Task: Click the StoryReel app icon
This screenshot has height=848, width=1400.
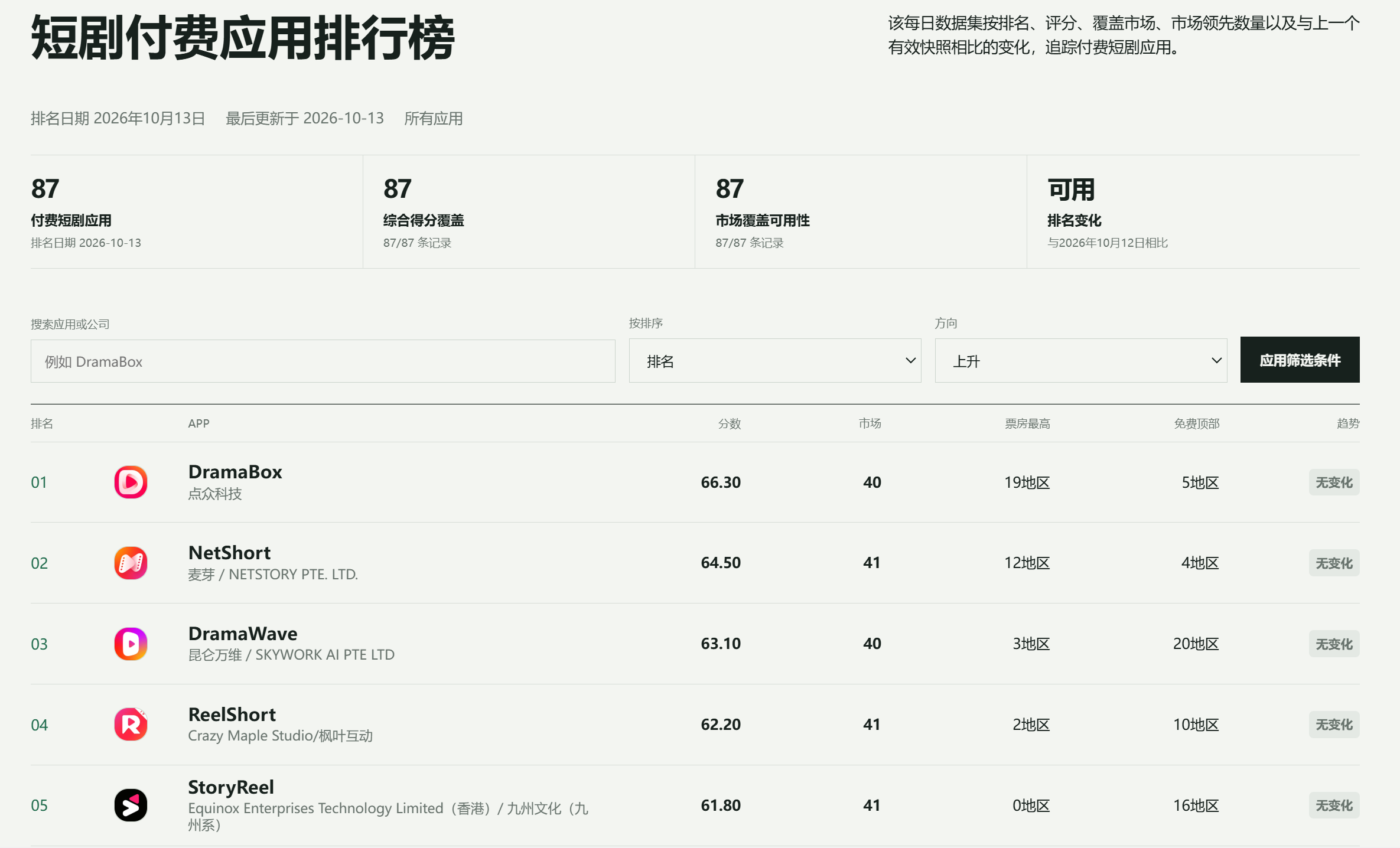Action: (x=131, y=805)
